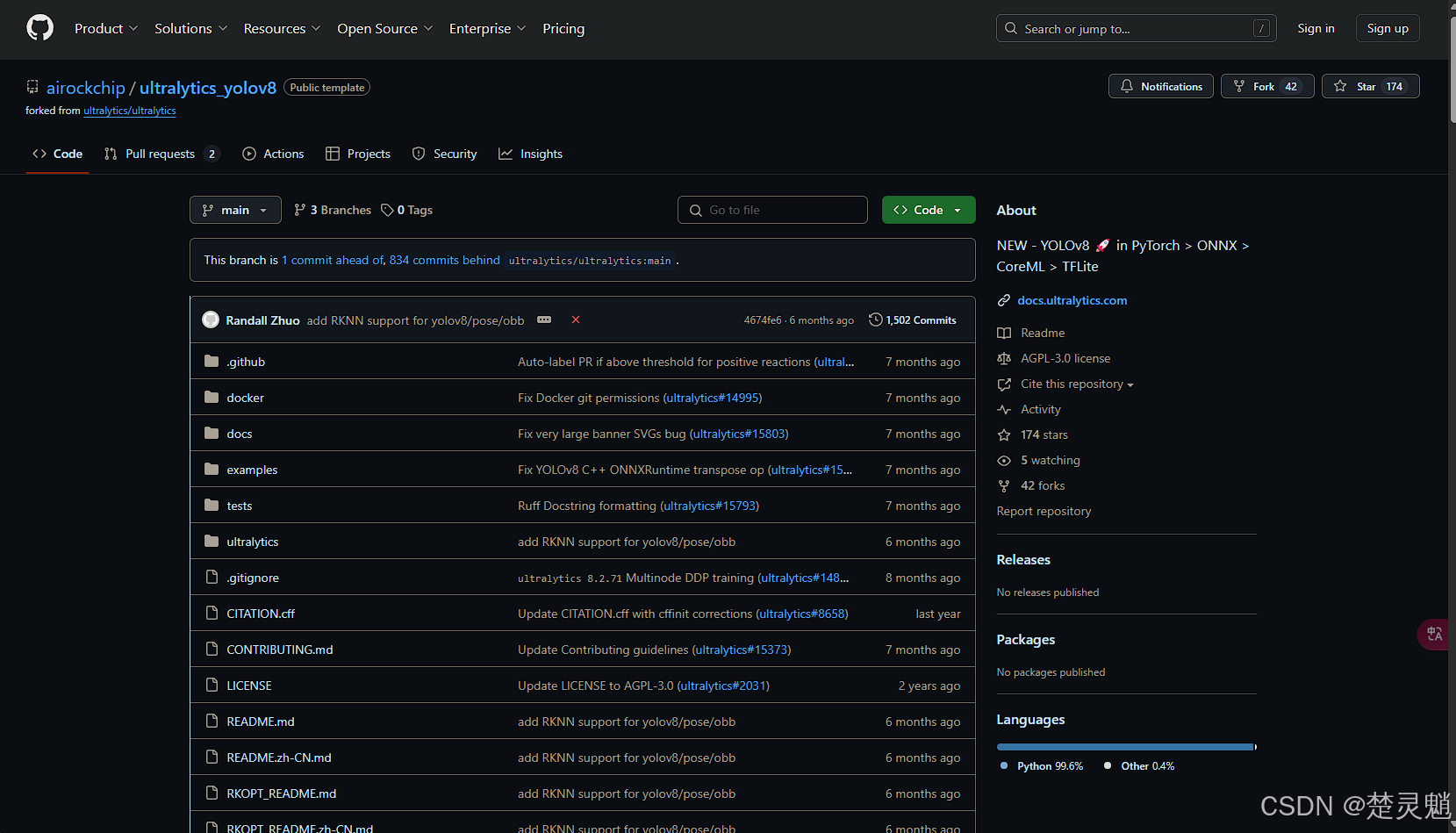Click the magnifier icon in the search bar

click(1011, 29)
